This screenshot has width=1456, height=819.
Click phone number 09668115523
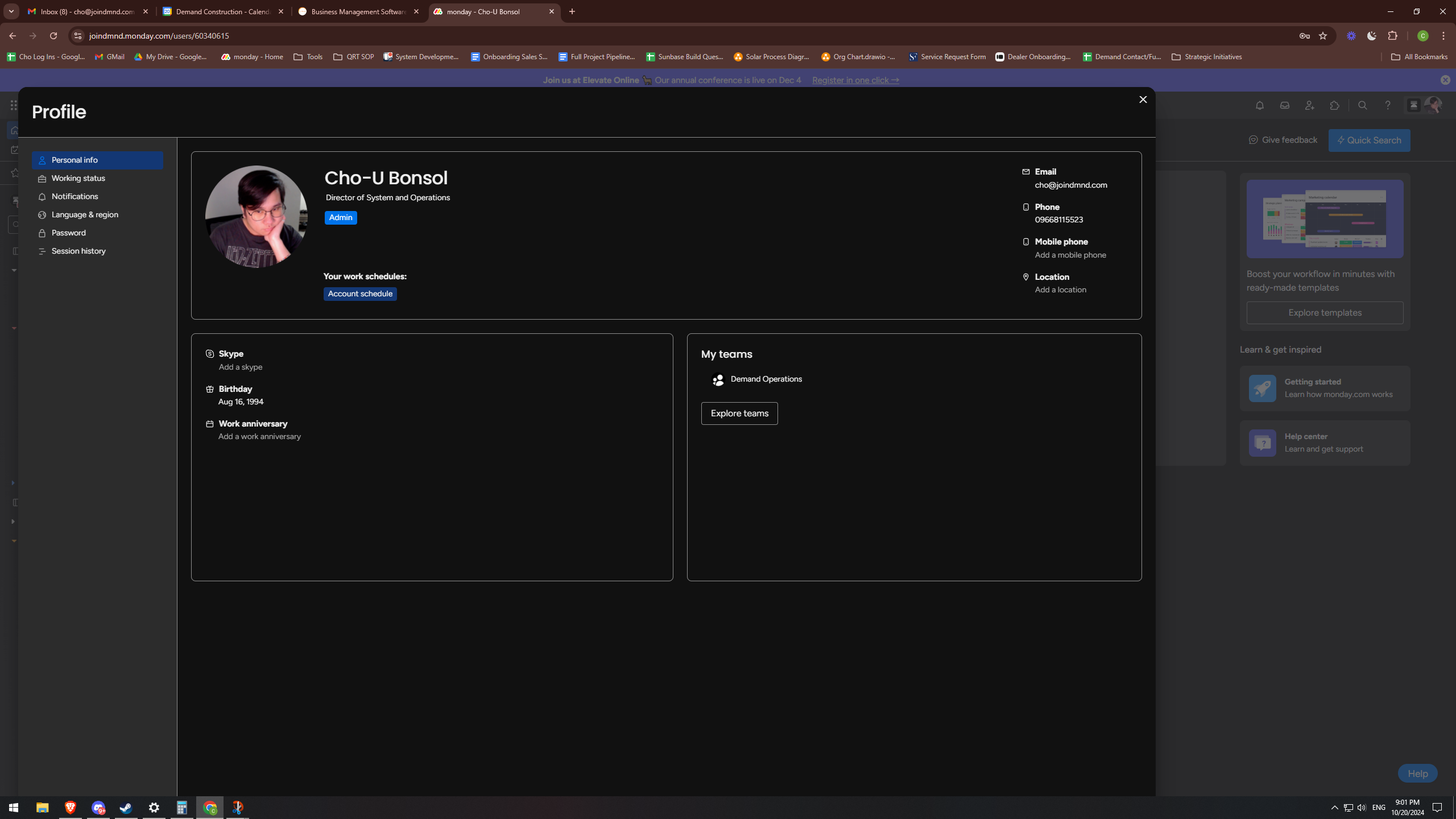[x=1058, y=220]
